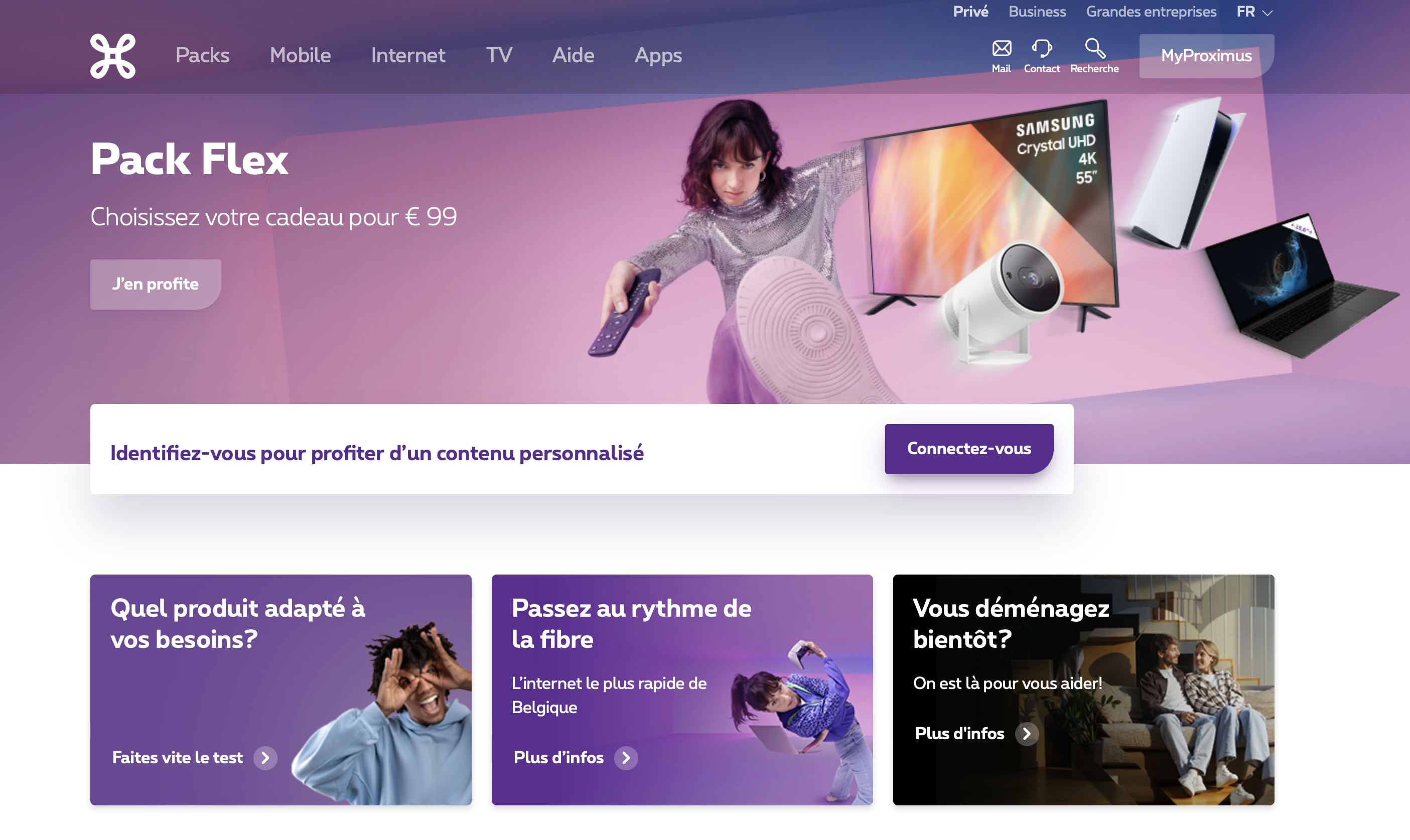Click the white projector image

point(1002,303)
